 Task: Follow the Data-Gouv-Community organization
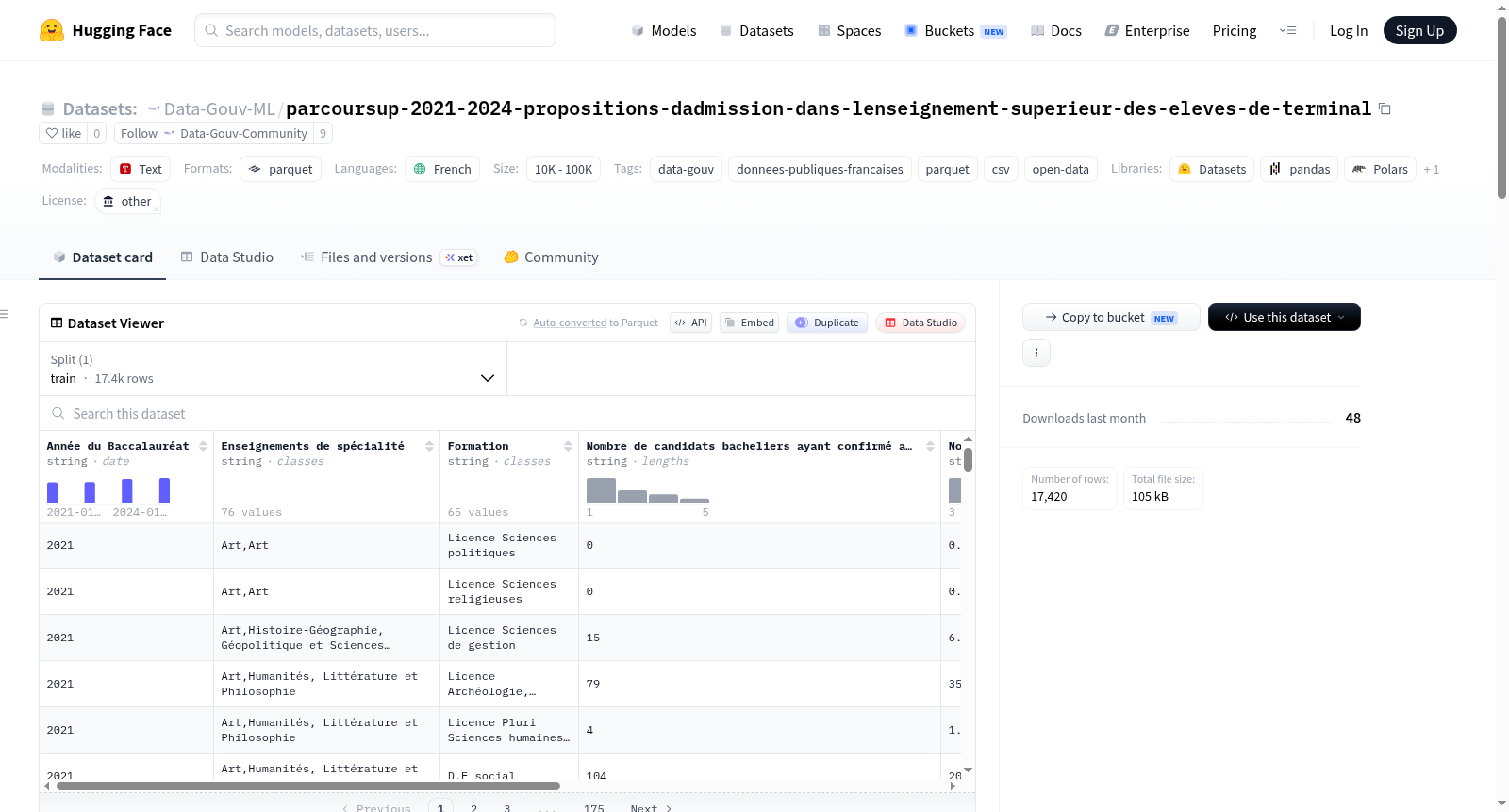[214, 133]
